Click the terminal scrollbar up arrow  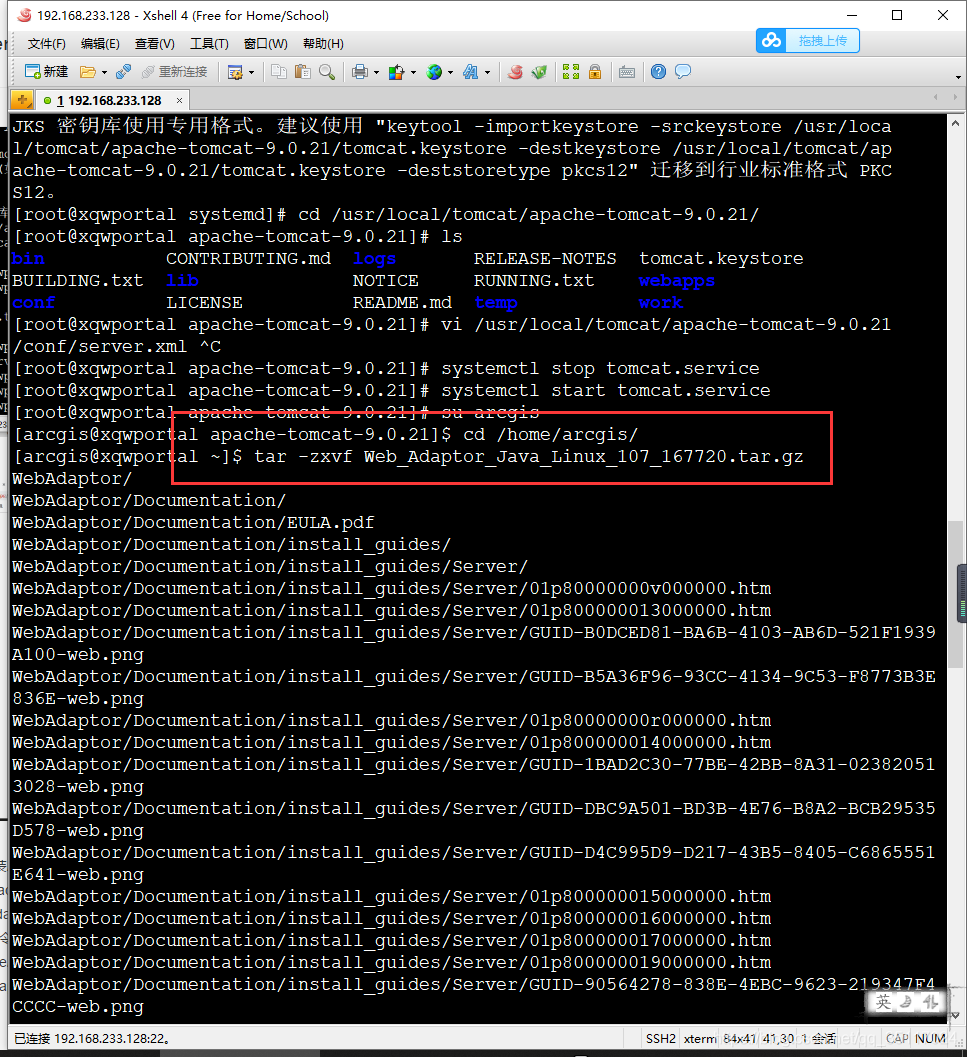[955, 123]
